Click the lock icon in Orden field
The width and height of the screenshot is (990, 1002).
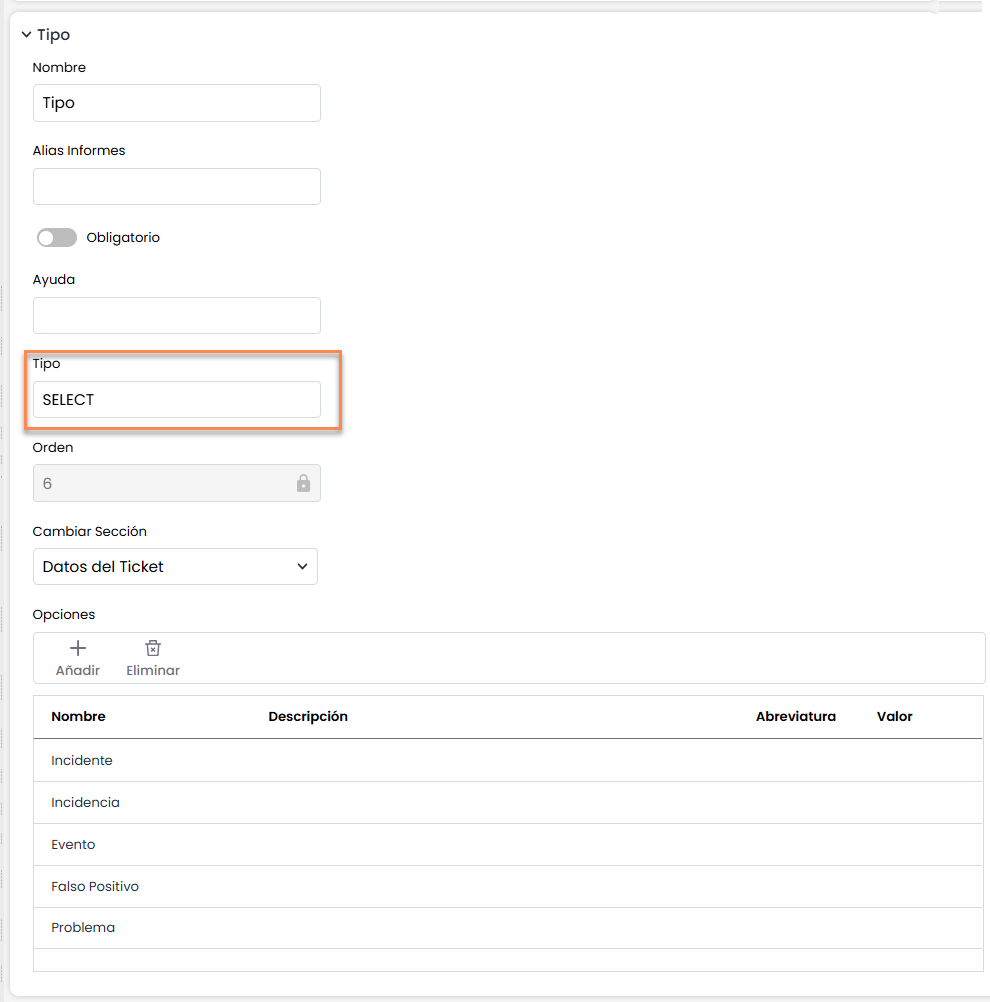[303, 484]
